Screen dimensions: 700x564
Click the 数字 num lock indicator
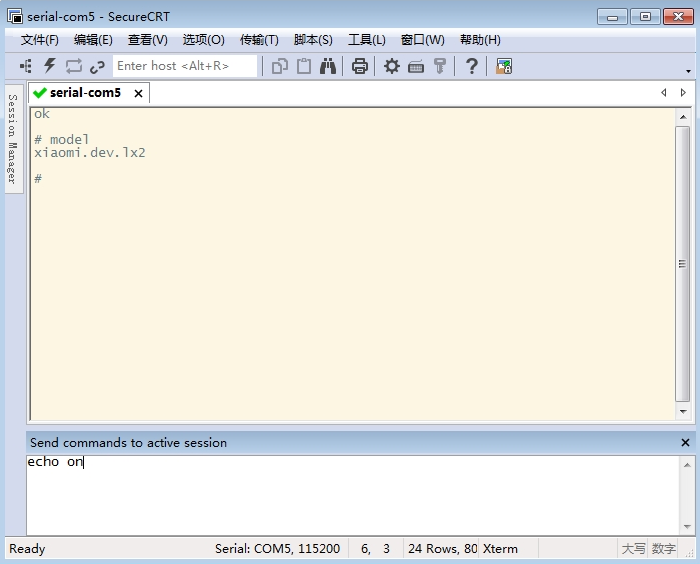tap(663, 548)
